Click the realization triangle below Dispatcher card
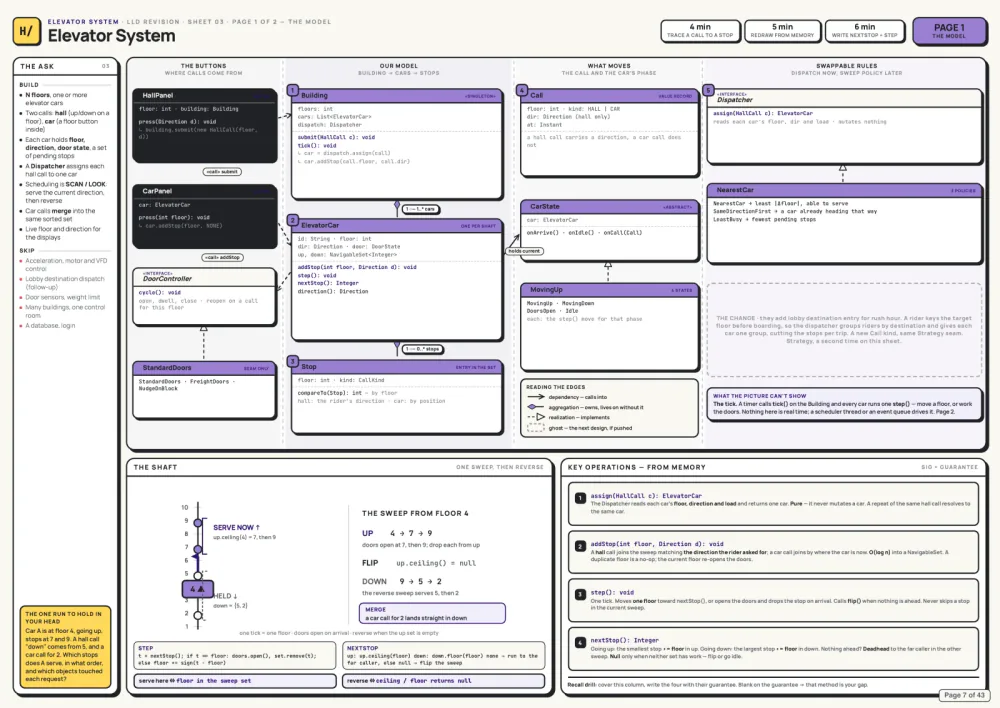 click(x=842, y=168)
